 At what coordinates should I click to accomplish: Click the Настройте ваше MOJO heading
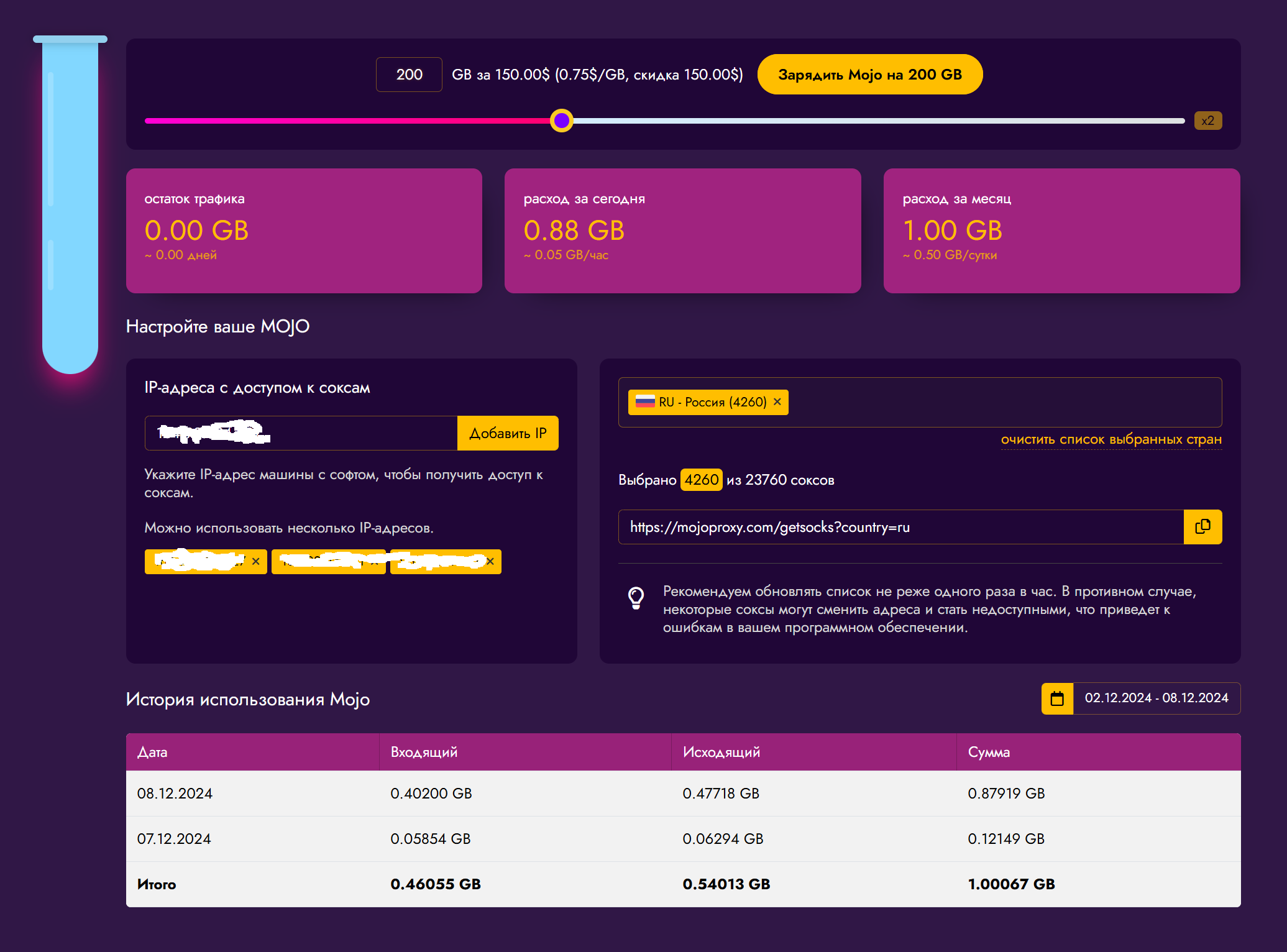click(218, 326)
